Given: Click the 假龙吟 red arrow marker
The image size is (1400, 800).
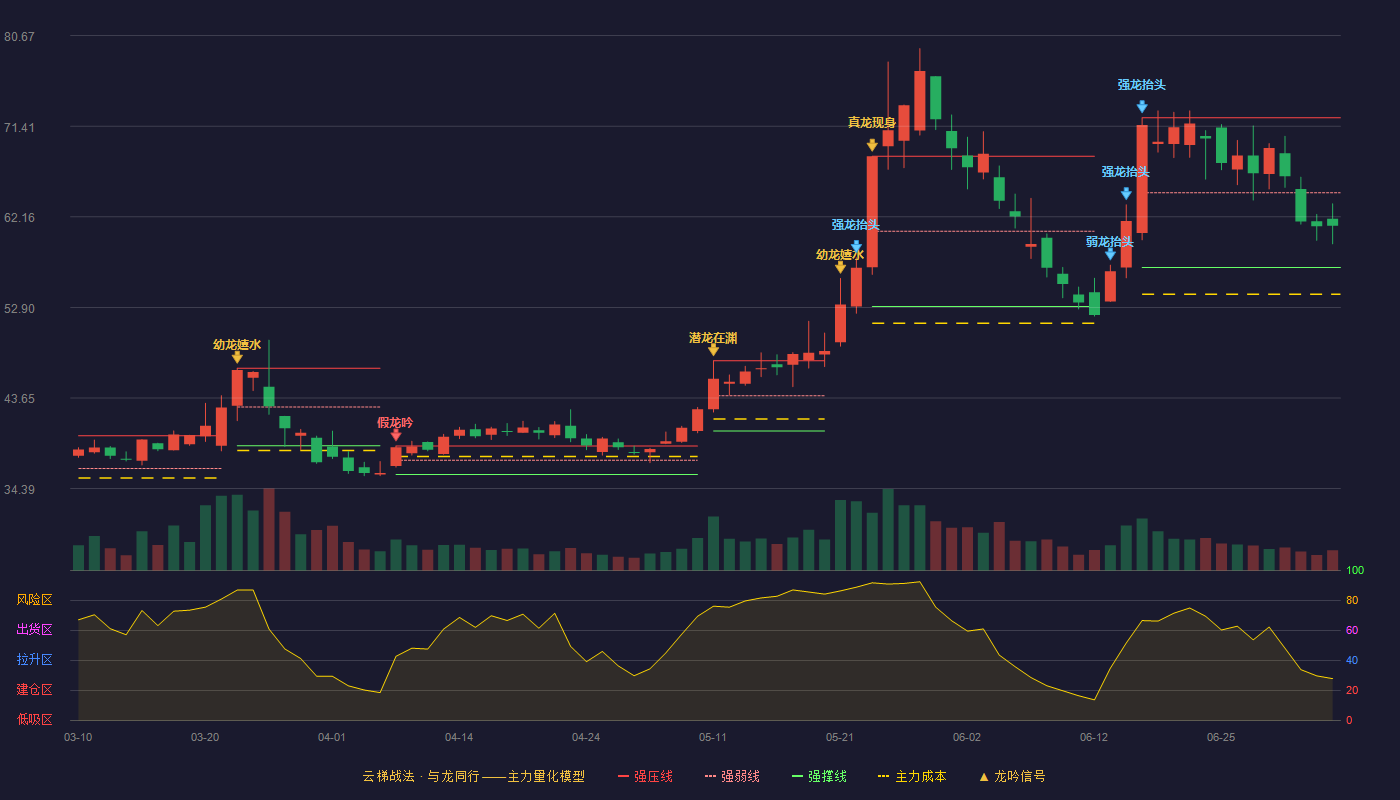Looking at the screenshot, I should pos(396,435).
